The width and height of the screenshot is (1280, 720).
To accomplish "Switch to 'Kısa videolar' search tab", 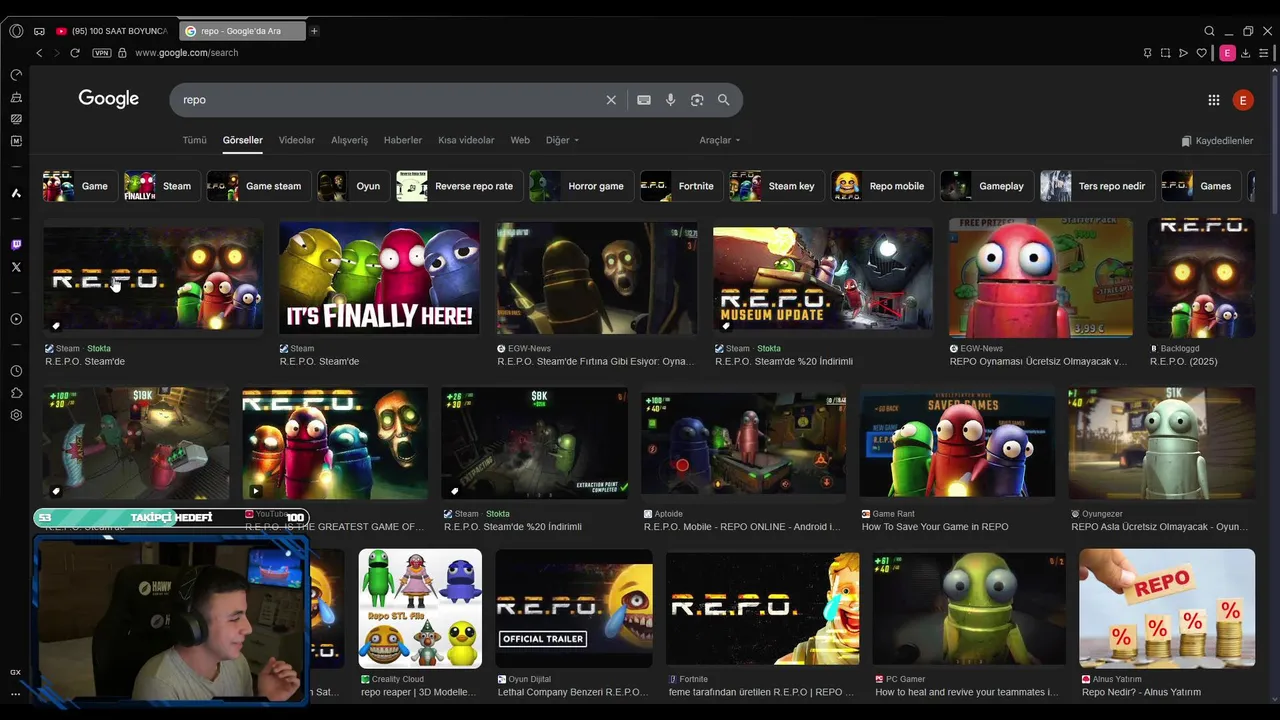I will click(x=466, y=140).
